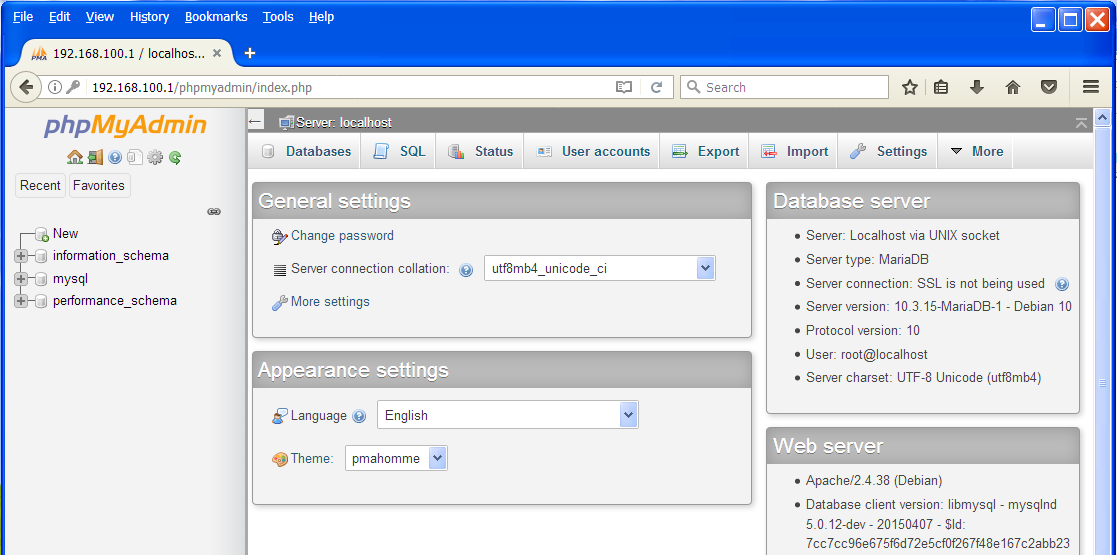Open the Server connection collation dropdown
This screenshot has height=555, width=1117.
(600, 268)
